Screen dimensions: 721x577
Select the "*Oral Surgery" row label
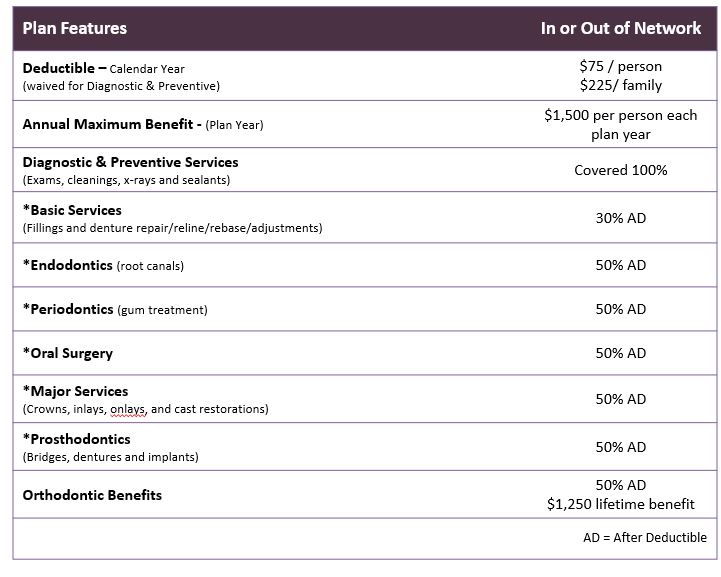click(x=68, y=353)
